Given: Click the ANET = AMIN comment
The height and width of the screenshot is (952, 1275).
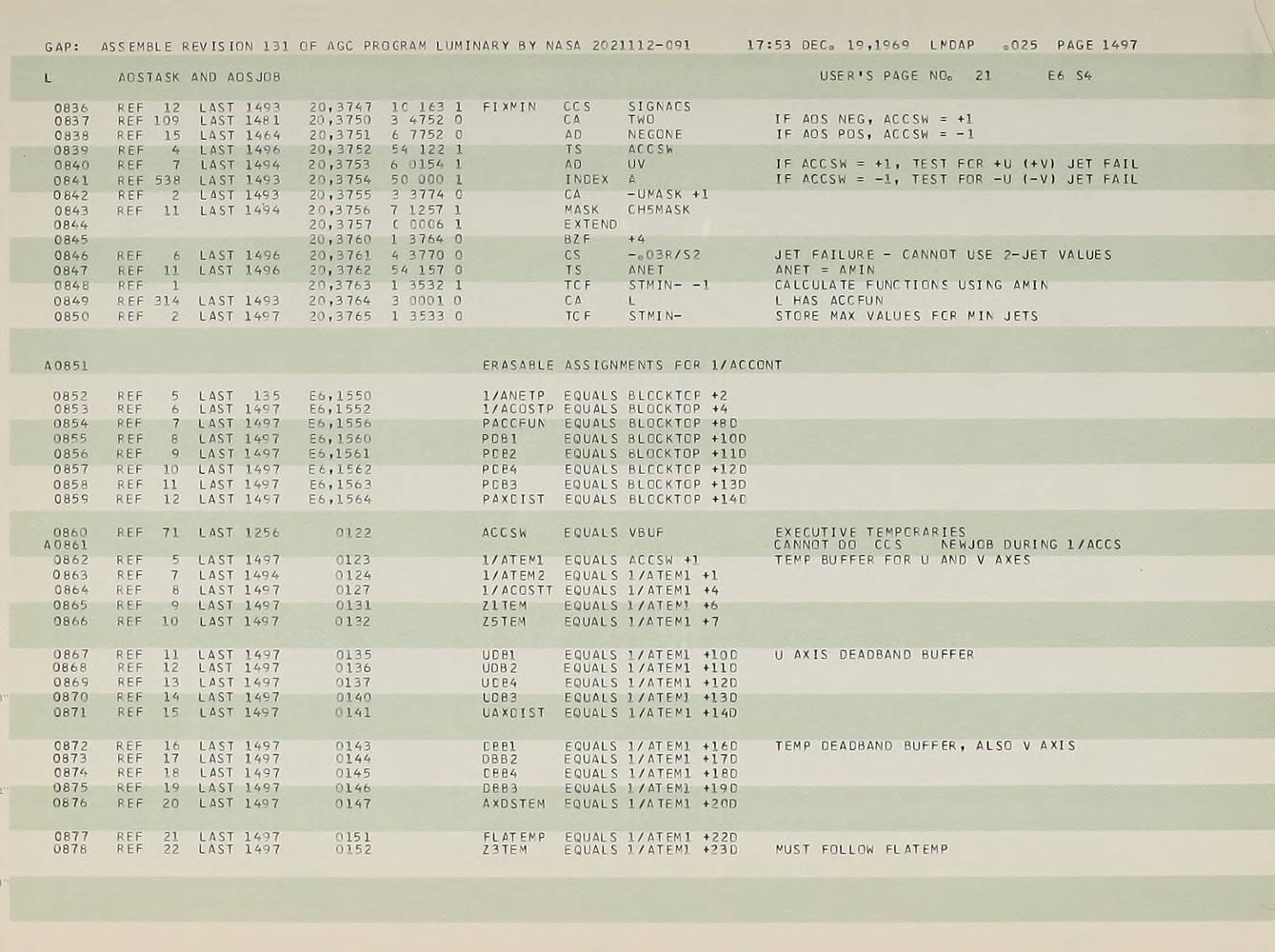Looking at the screenshot, I should pyautogui.click(x=825, y=270).
